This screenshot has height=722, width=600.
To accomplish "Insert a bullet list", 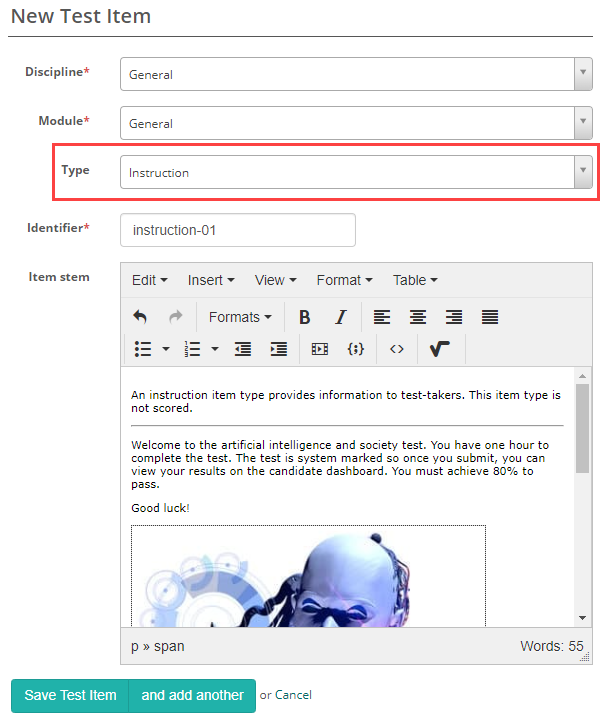I will tap(143, 349).
